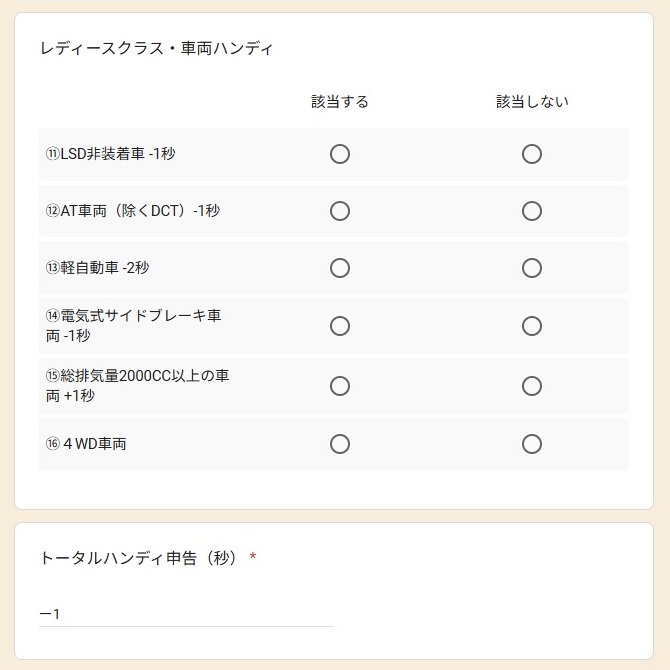
Task: Click the トータルハンディ申告（秒） question label
Action: [x=139, y=558]
